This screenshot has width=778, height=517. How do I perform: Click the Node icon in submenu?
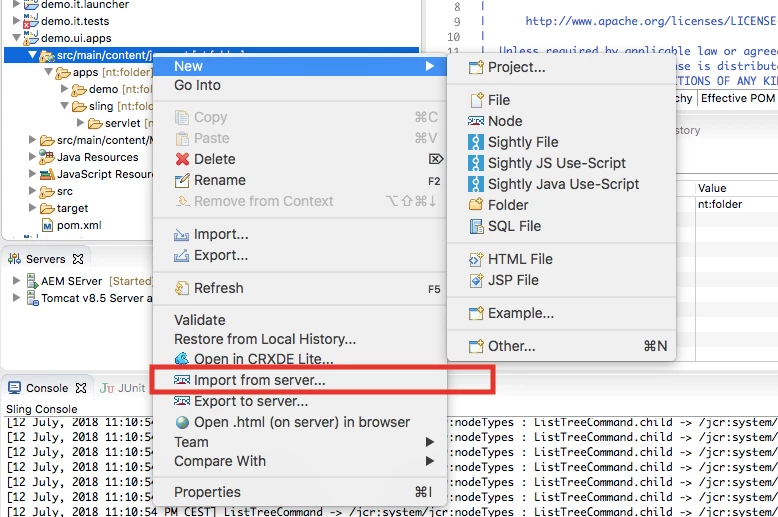tap(476, 121)
